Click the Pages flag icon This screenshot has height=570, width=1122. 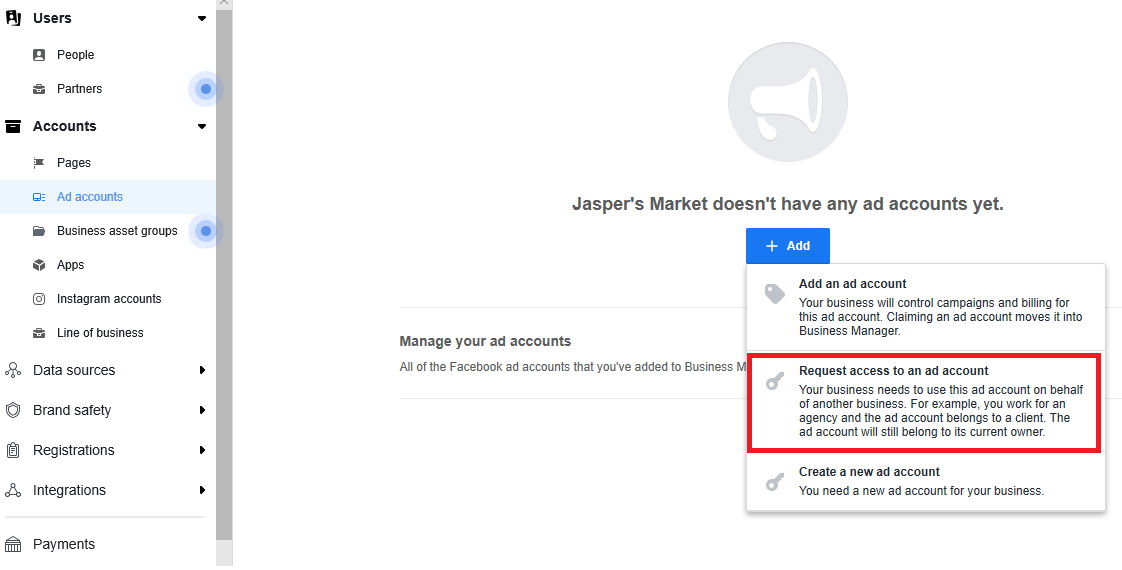coord(39,163)
